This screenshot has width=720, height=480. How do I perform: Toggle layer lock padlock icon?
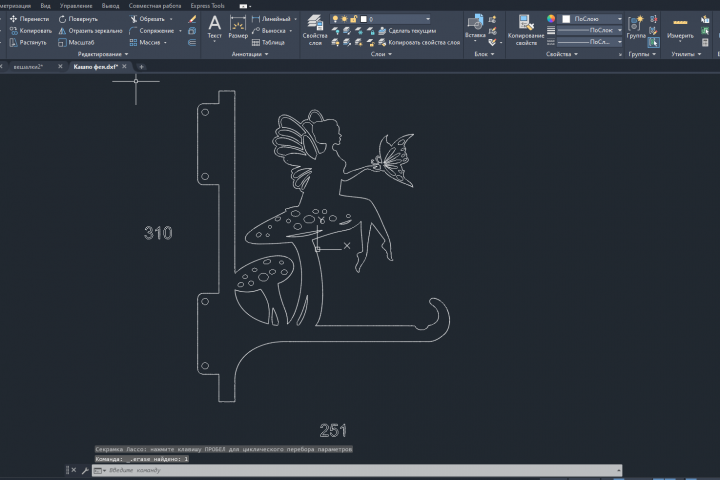pyautogui.click(x=354, y=19)
